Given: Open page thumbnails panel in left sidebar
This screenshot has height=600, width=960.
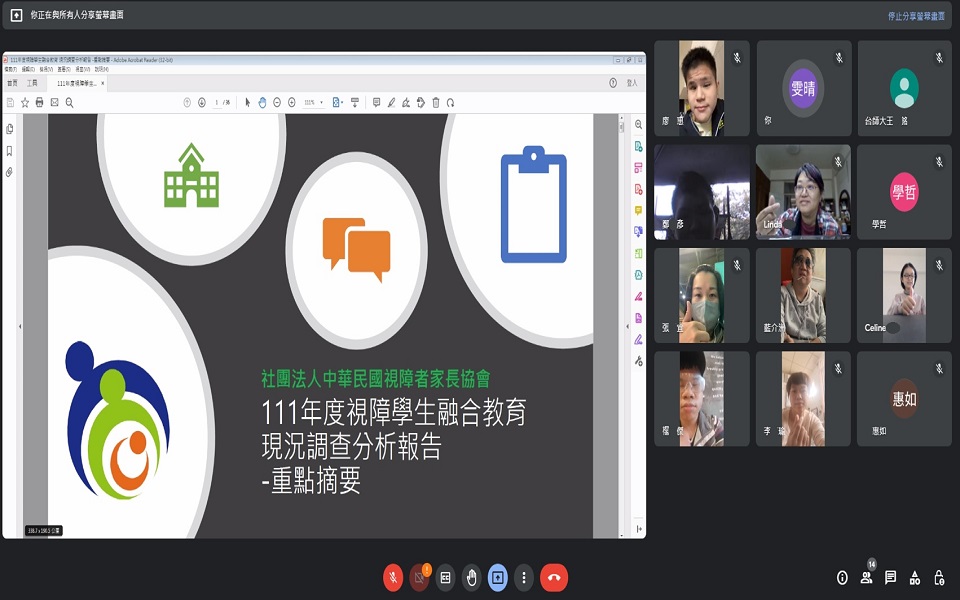Looking at the screenshot, I should pyautogui.click(x=10, y=129).
